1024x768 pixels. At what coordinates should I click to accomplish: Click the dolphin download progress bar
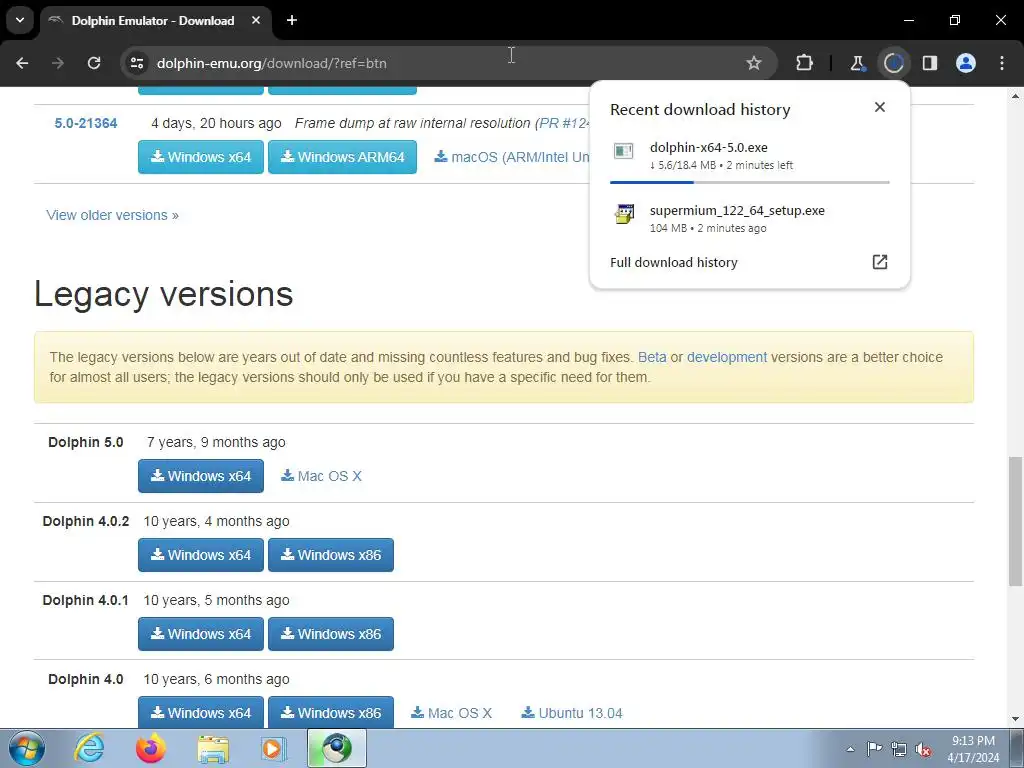pos(749,182)
